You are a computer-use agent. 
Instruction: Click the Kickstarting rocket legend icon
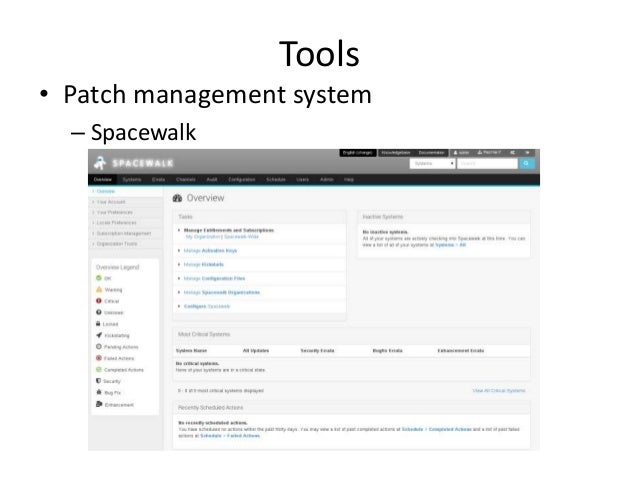pyautogui.click(x=99, y=335)
